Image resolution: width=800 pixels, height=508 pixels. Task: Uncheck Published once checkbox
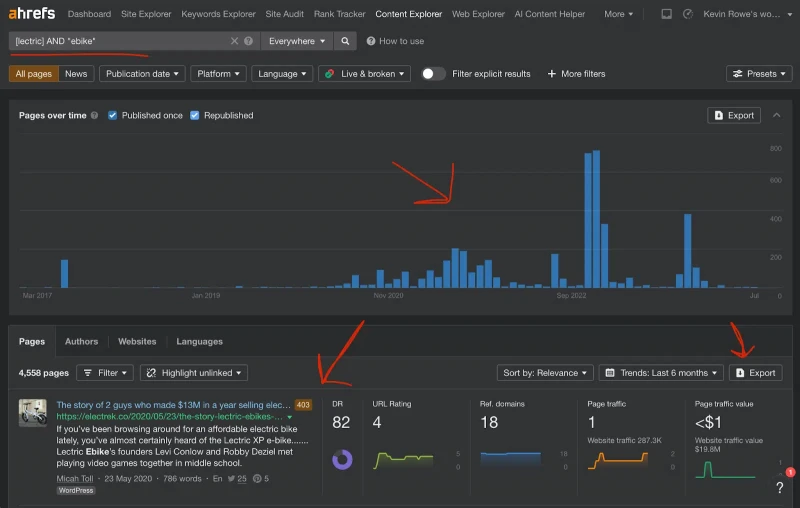[x=112, y=115]
